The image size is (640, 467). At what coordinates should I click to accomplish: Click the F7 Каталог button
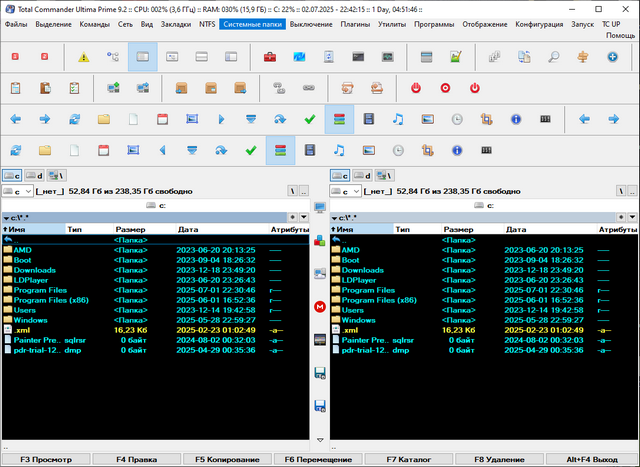point(409,459)
